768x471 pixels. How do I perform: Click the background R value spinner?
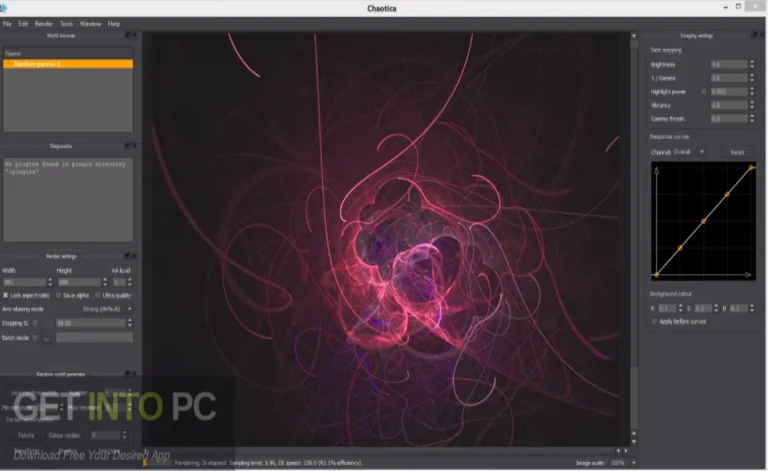tap(680, 308)
